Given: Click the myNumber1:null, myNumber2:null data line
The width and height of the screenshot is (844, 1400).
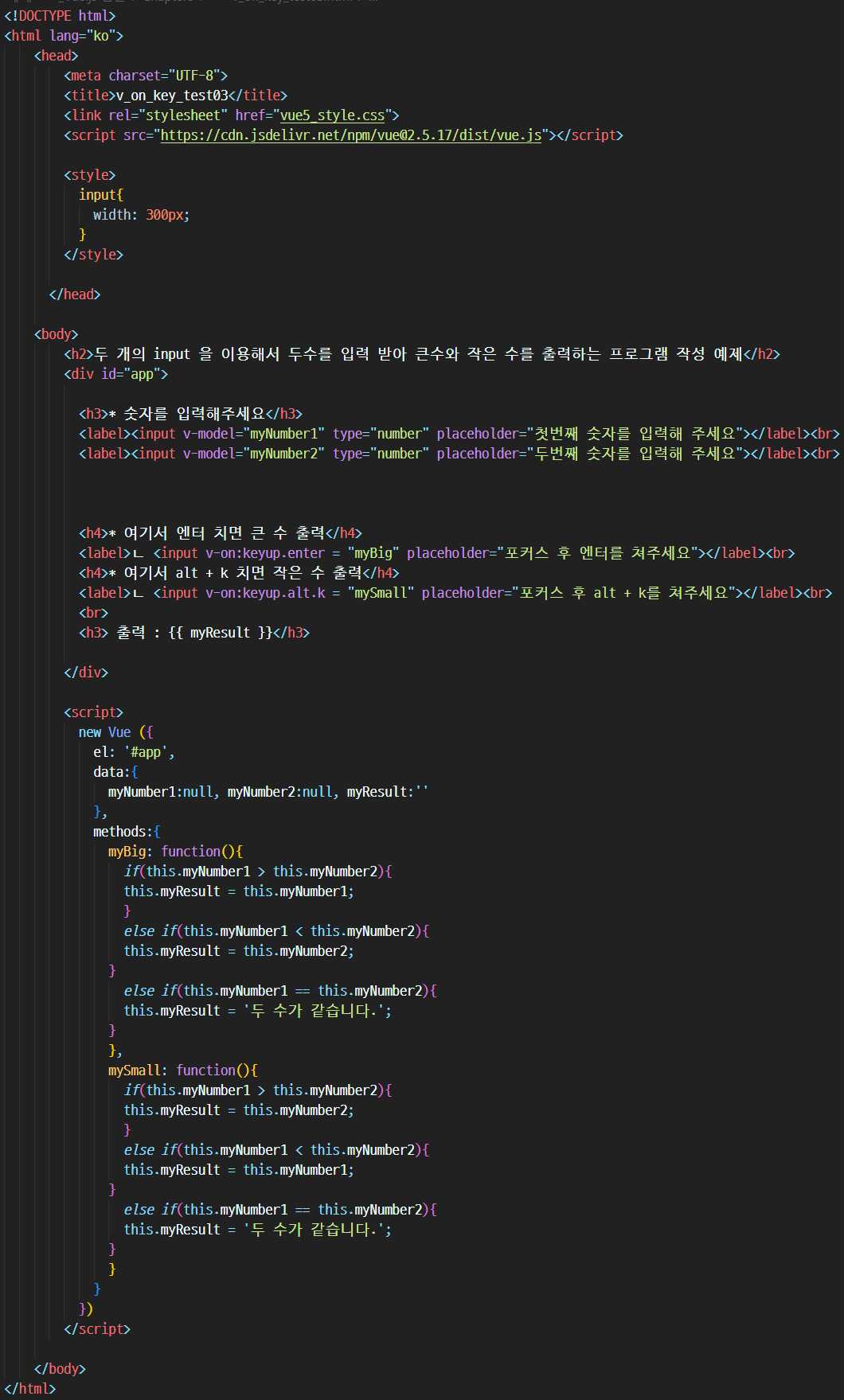Looking at the screenshot, I should pos(268,792).
